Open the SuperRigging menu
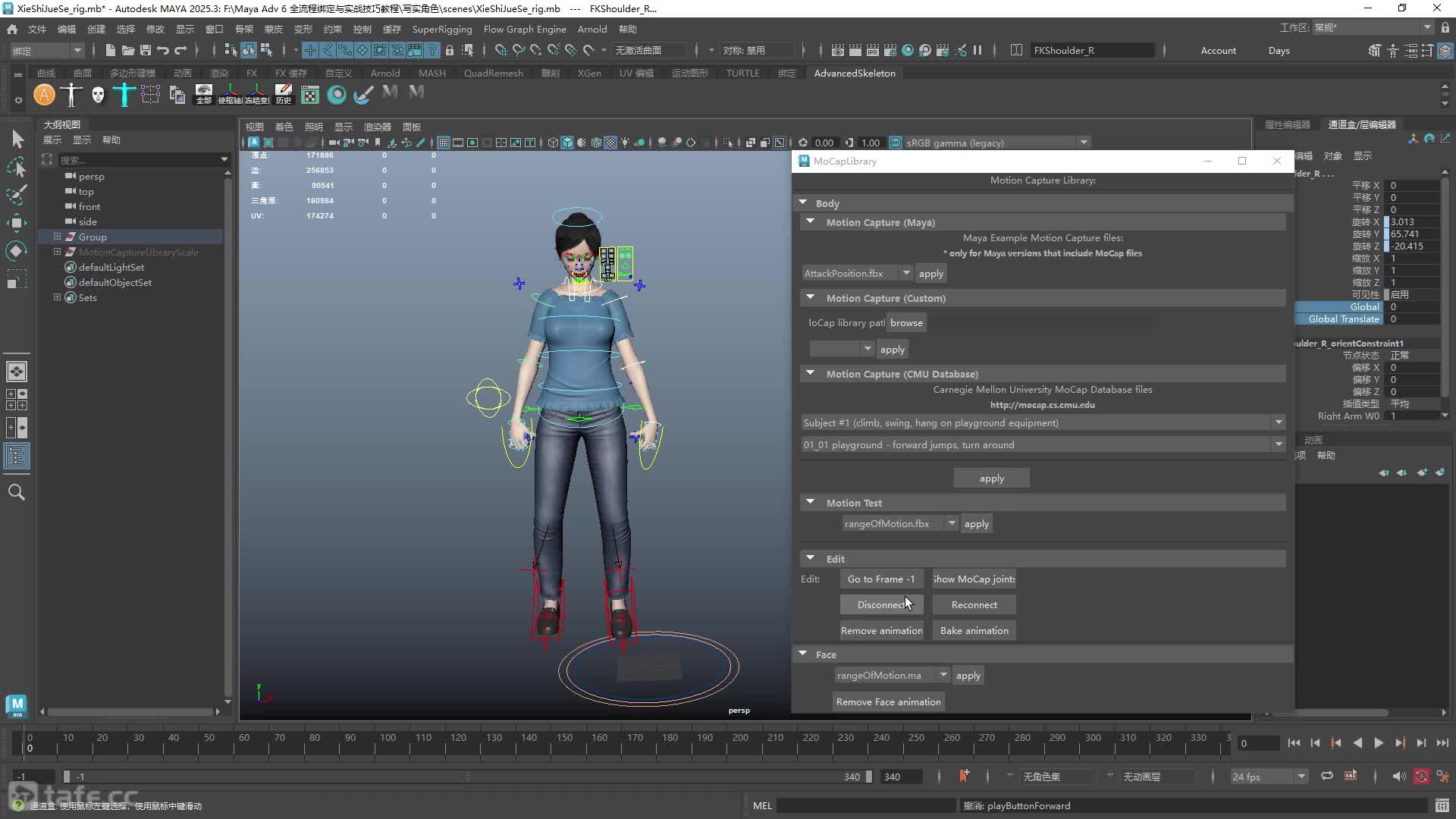The image size is (1456, 819). (x=442, y=29)
